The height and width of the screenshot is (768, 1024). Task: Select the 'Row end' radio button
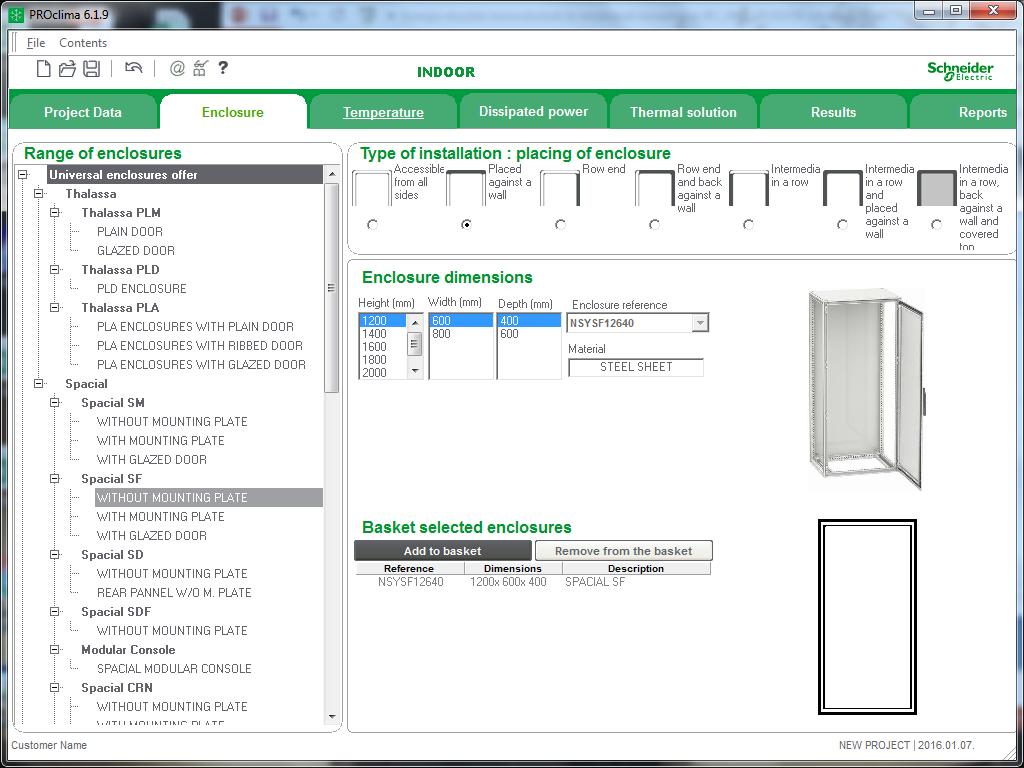coord(560,224)
